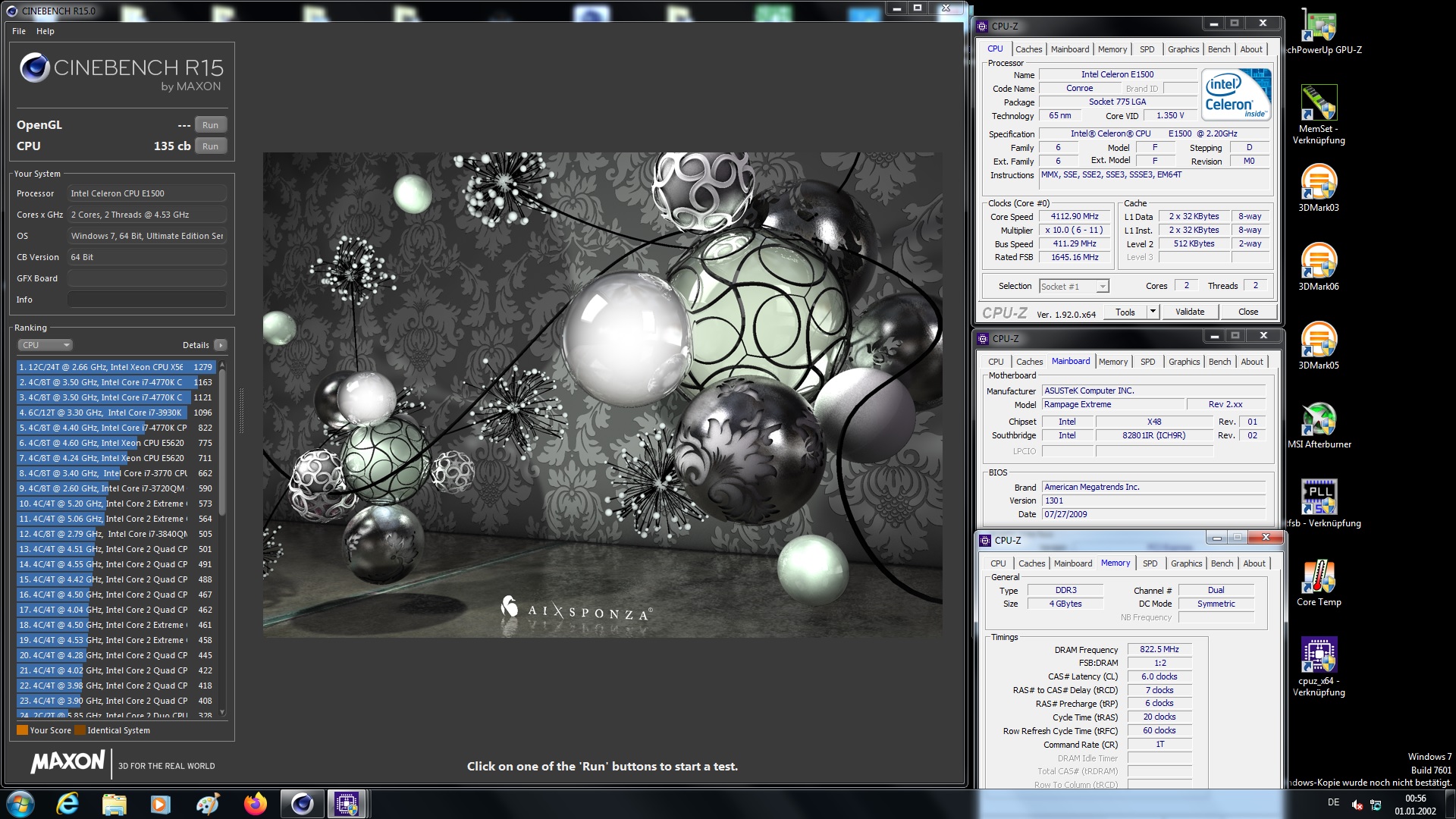Viewport: 1456px width, 819px height.
Task: Open Internet Explorer from taskbar
Action: tap(67, 804)
